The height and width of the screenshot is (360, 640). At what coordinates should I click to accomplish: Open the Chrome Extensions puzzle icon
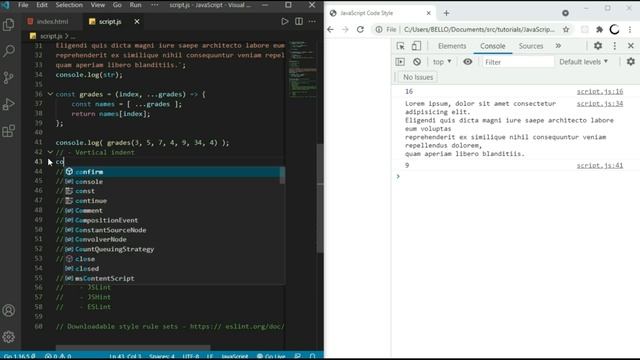[x=600, y=29]
